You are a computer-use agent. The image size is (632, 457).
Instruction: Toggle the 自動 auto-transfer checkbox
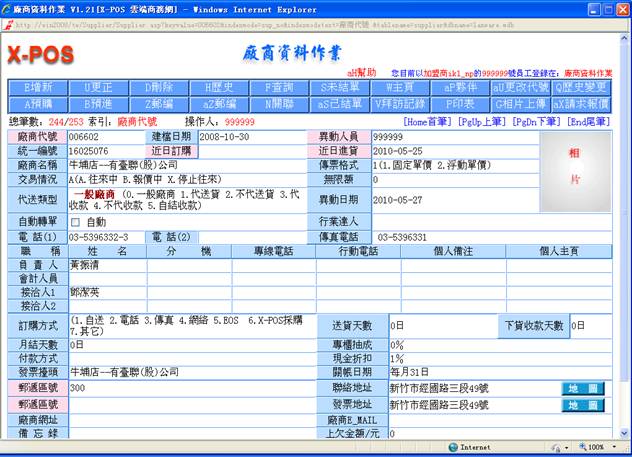point(76,221)
